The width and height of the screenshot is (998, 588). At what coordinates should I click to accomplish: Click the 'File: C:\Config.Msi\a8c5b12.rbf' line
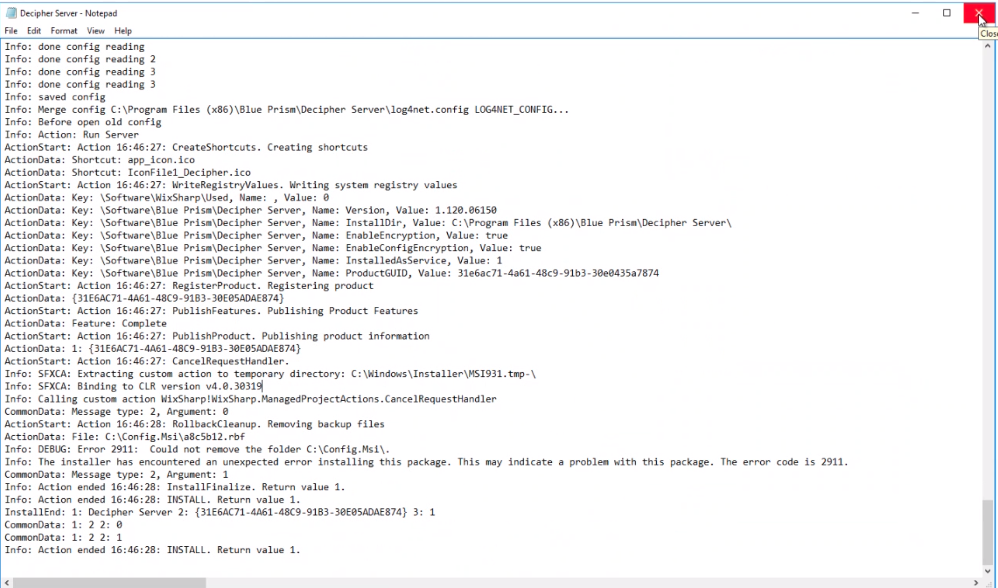125,437
